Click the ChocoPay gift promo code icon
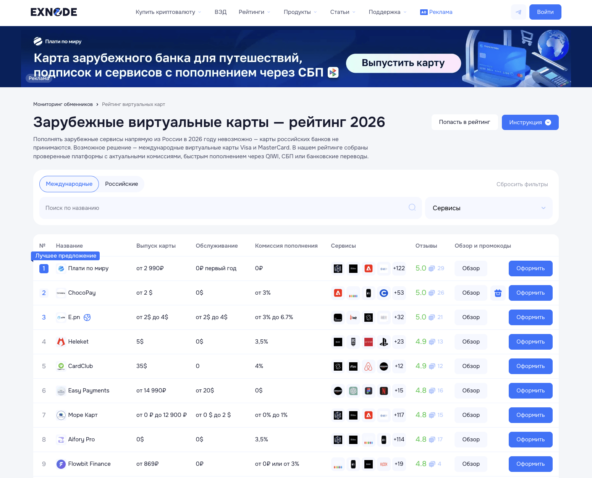The width and height of the screenshot is (592, 478). tap(498, 293)
